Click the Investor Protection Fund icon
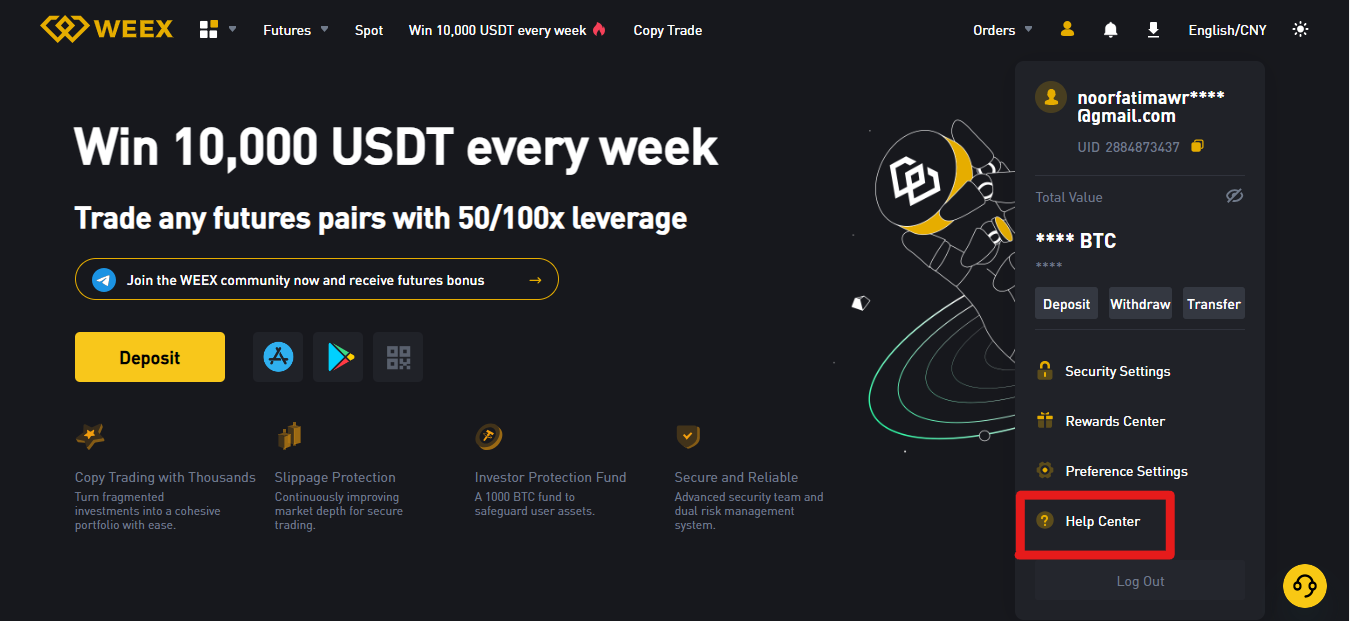The image size is (1350, 621). (489, 436)
